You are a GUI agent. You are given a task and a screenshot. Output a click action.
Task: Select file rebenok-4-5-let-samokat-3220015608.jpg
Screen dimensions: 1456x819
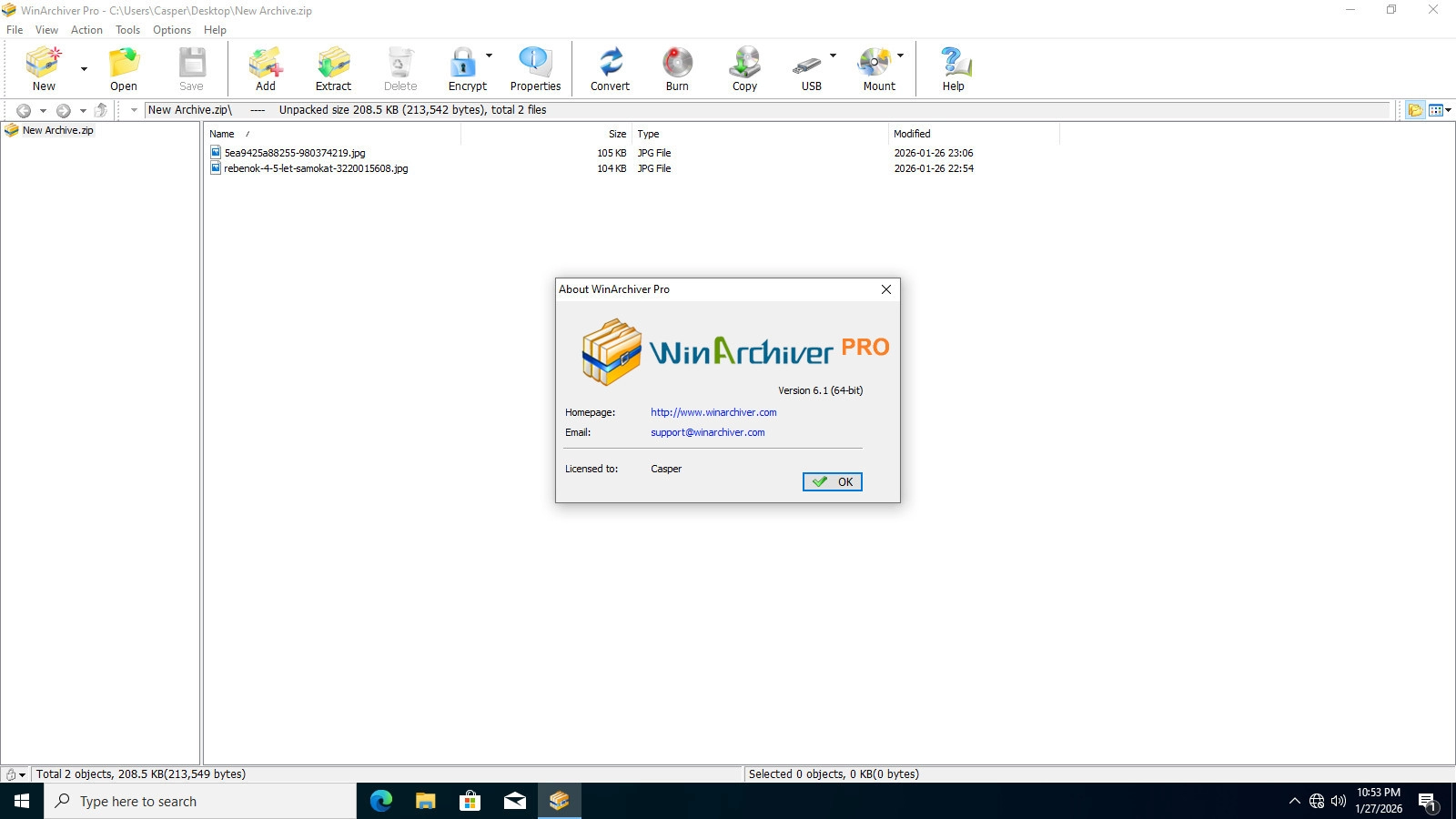316,168
